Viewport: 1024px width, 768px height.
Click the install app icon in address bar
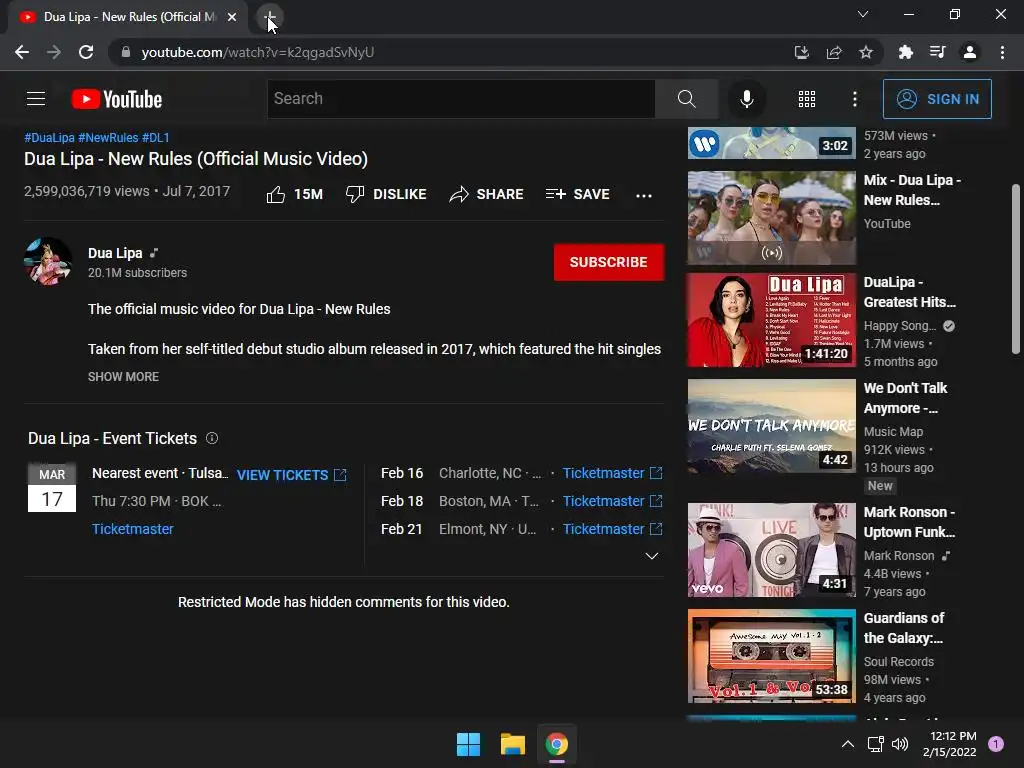[801, 52]
